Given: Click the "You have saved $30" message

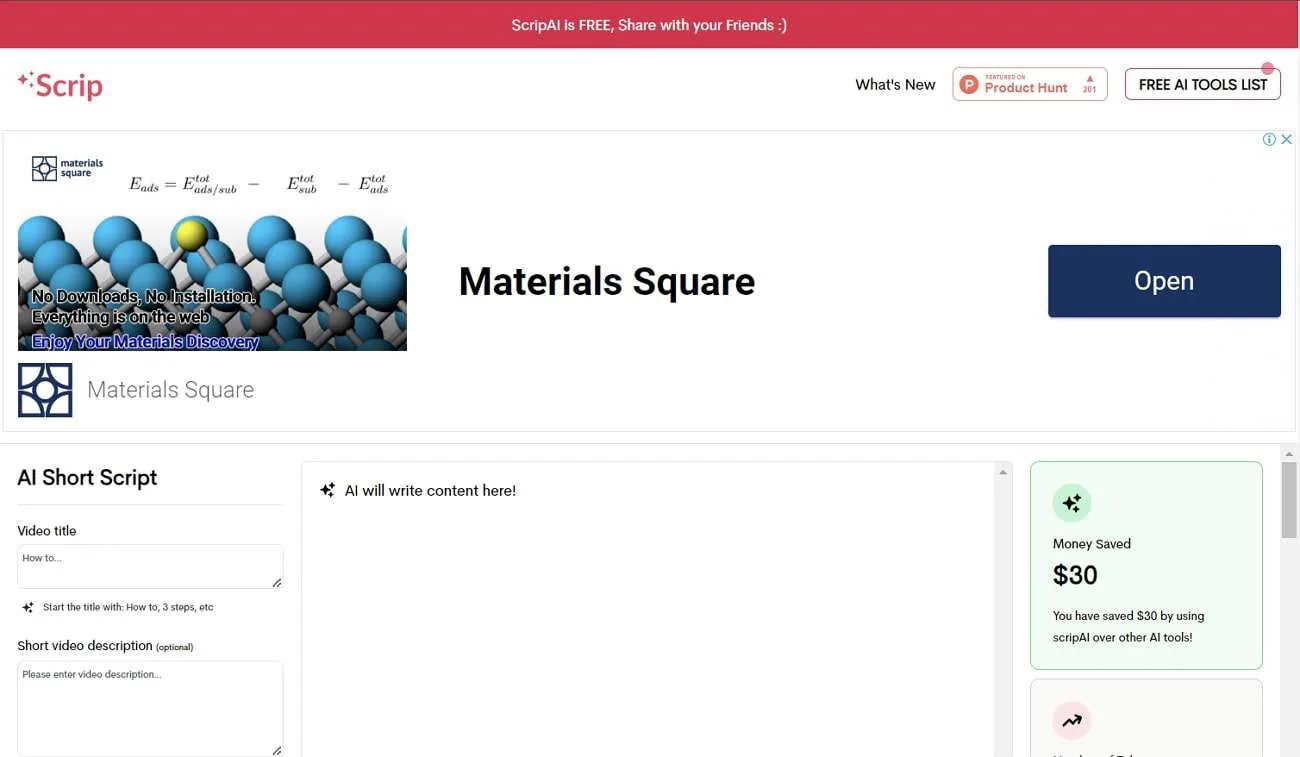Looking at the screenshot, I should [1128, 627].
